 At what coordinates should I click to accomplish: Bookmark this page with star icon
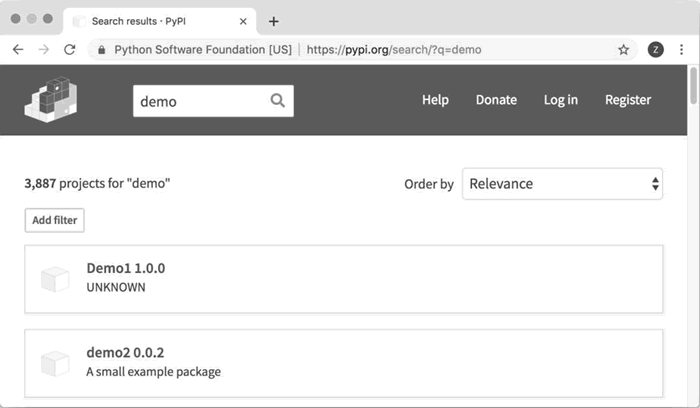click(623, 50)
